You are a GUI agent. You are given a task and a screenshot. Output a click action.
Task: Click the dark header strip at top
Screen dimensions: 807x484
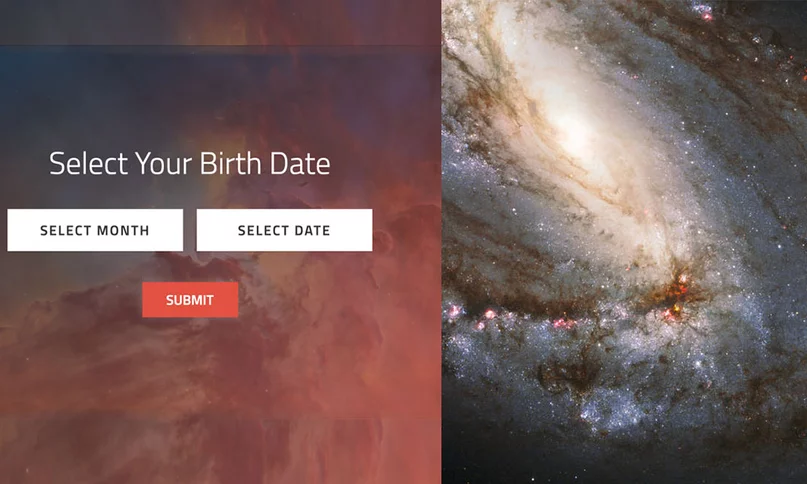coord(220,22)
